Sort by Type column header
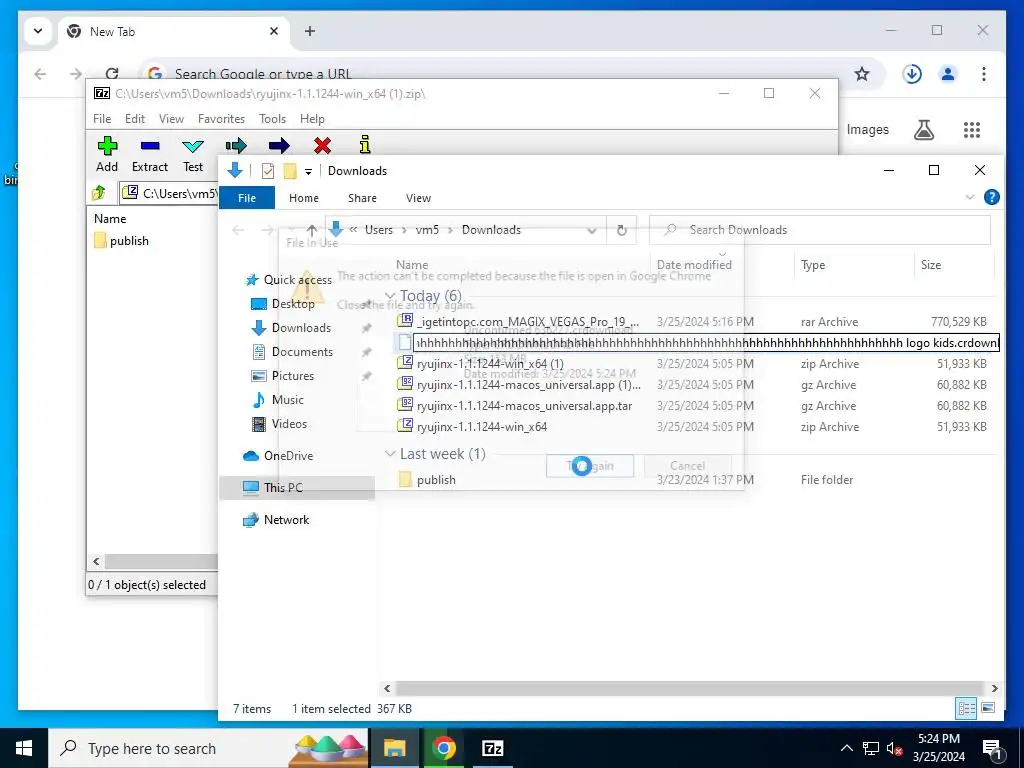This screenshot has width=1024, height=768. coord(813,264)
